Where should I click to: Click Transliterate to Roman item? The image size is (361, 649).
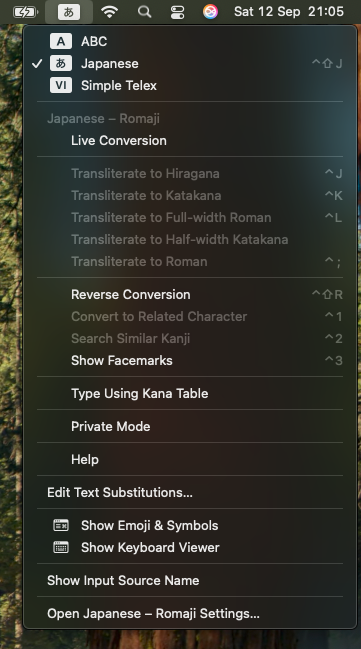[x=190, y=261]
